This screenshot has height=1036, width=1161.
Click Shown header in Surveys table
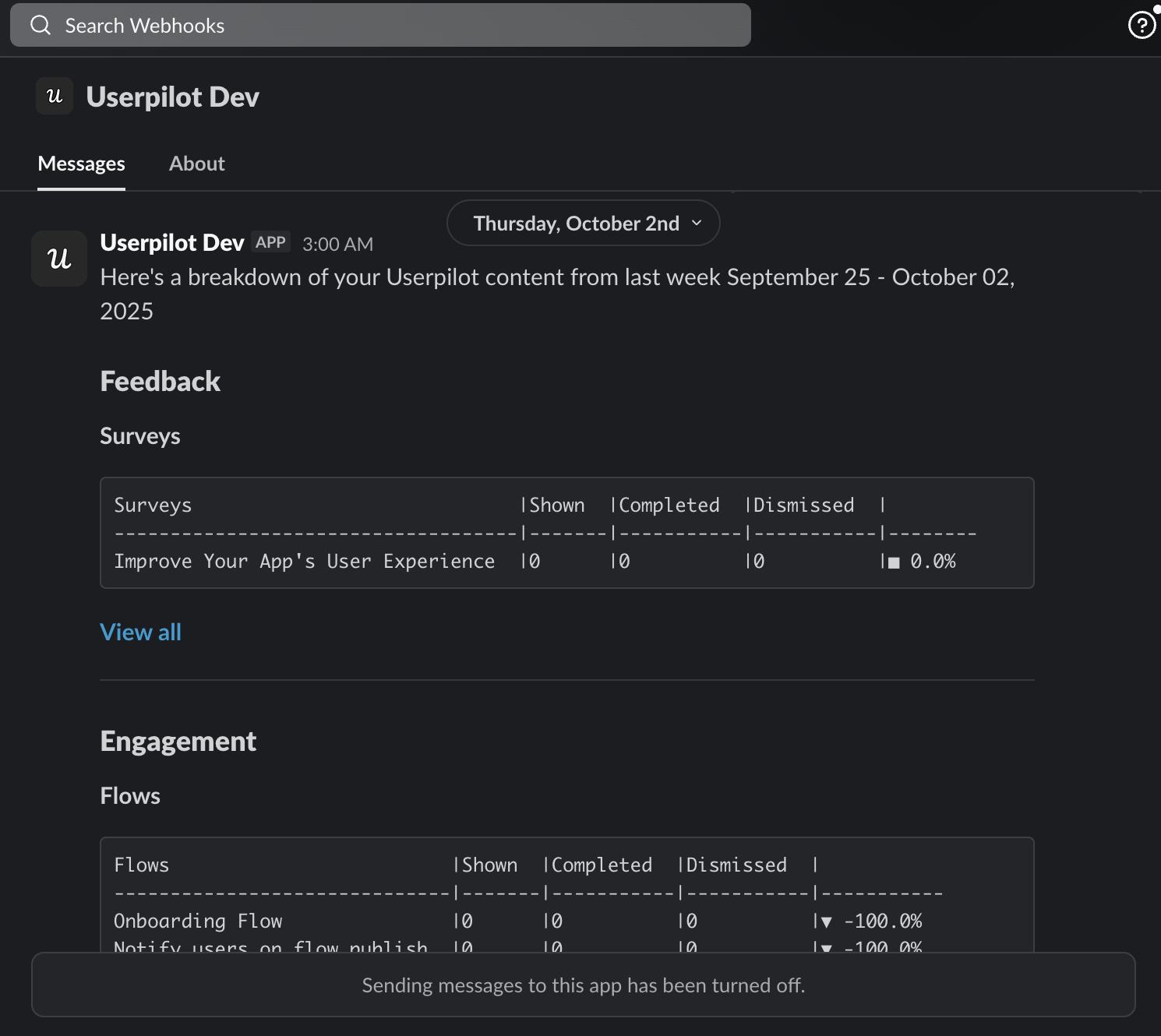tap(557, 506)
